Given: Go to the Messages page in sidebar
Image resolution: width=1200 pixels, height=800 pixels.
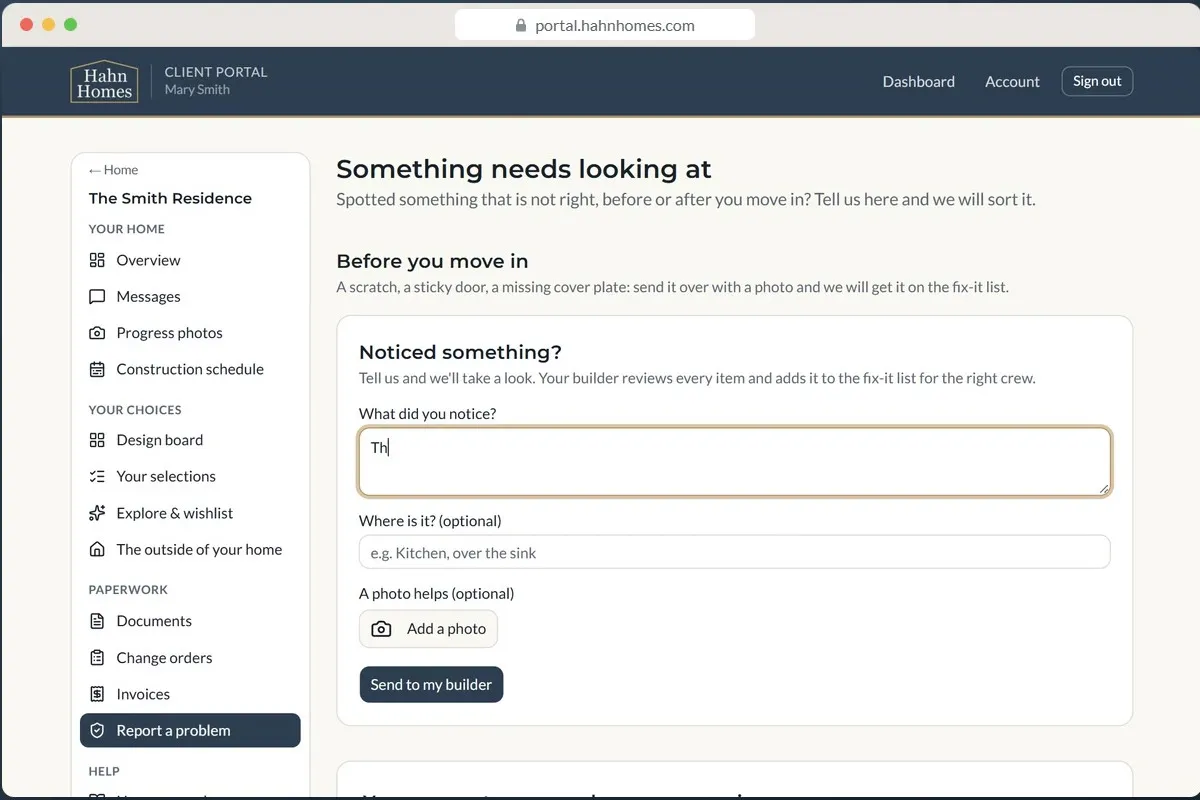Looking at the screenshot, I should (190, 297).
